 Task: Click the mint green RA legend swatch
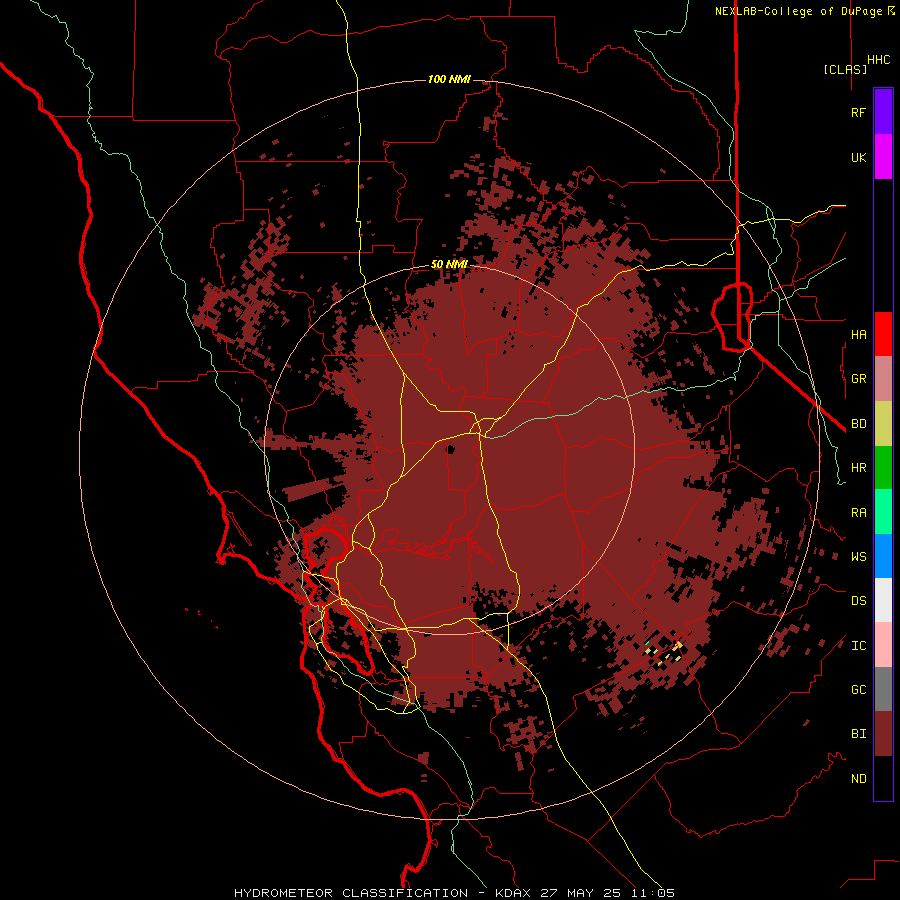coord(883,512)
